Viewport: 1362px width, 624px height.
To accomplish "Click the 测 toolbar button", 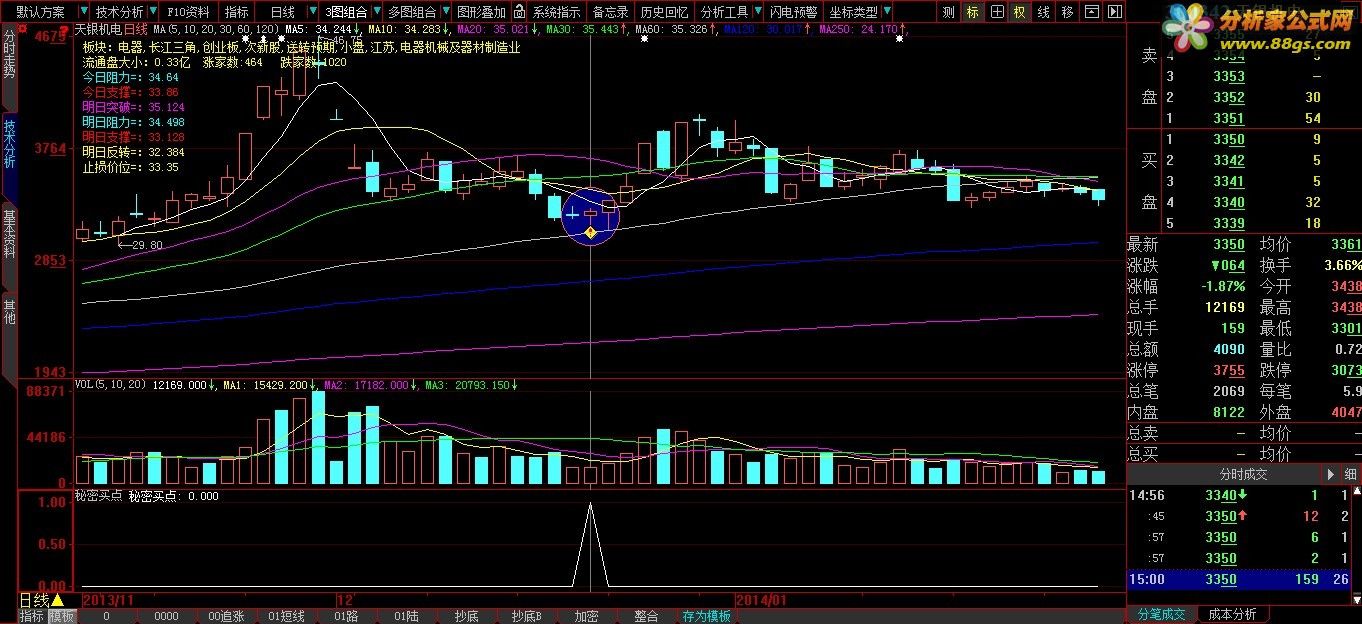I will tap(948, 12).
